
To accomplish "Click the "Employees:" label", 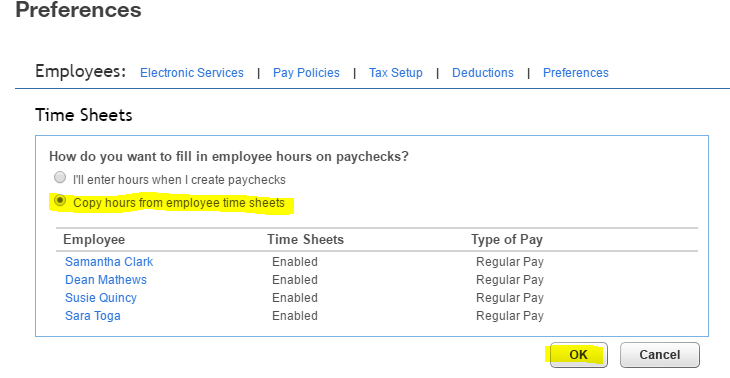I will coord(81,72).
